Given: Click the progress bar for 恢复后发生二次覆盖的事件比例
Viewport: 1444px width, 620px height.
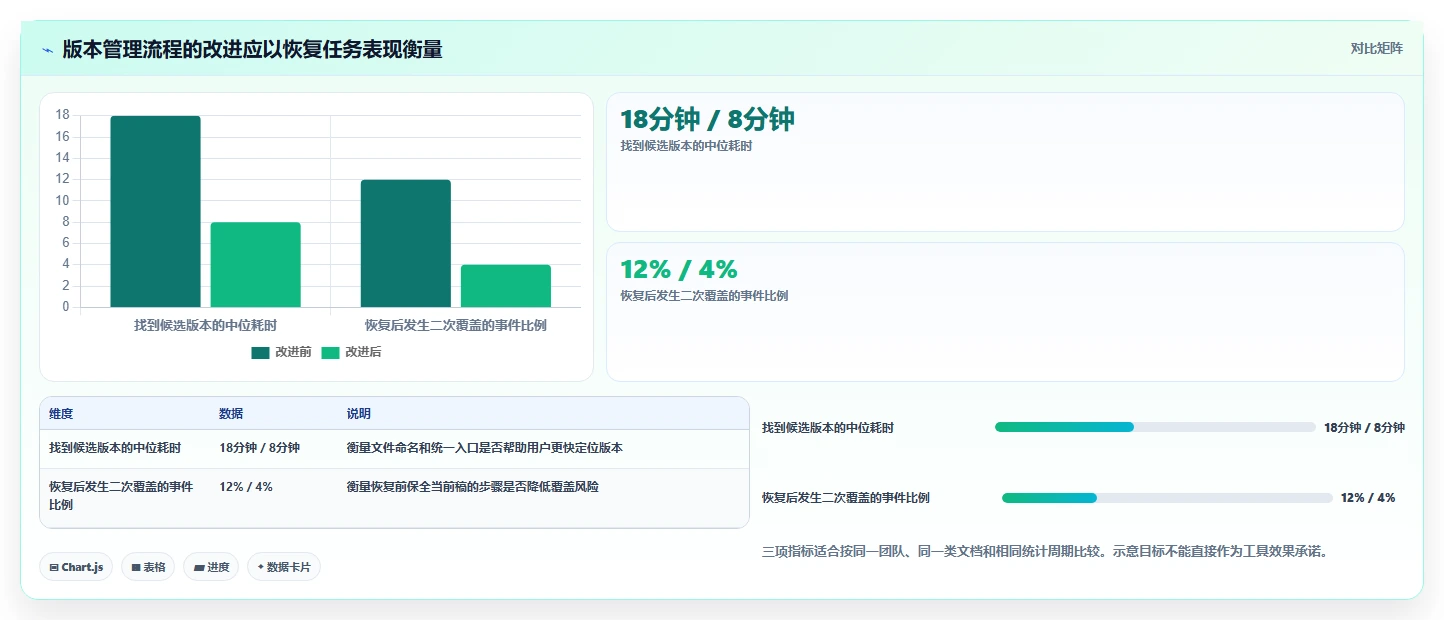Looking at the screenshot, I should click(1167, 498).
